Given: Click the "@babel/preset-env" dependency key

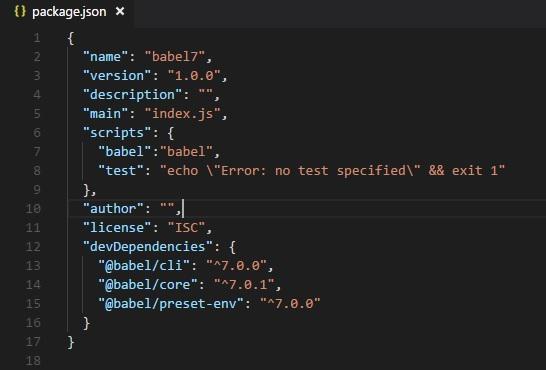Looking at the screenshot, I should point(171,304).
